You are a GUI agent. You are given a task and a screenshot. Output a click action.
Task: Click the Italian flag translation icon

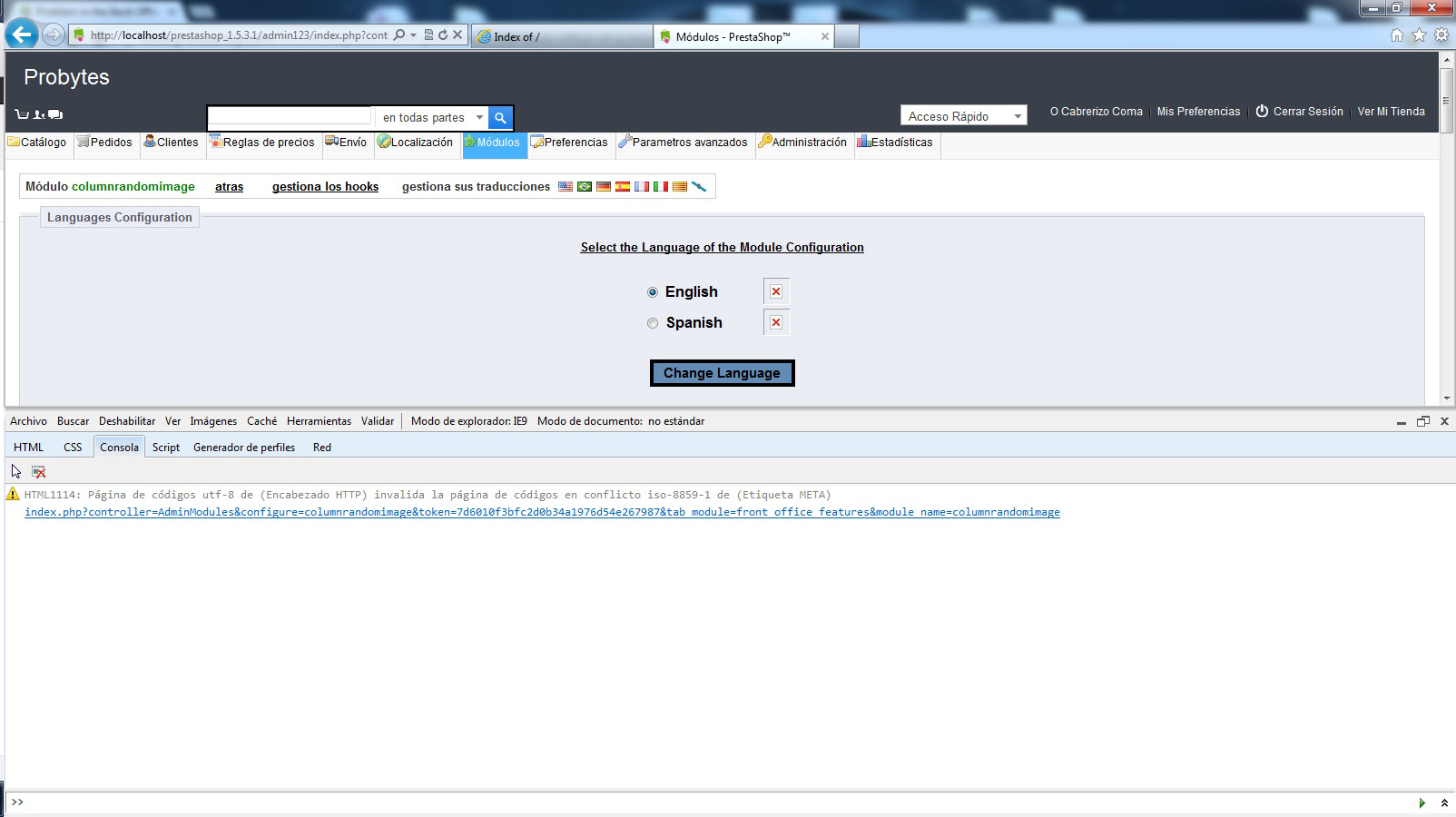pyautogui.click(x=661, y=186)
